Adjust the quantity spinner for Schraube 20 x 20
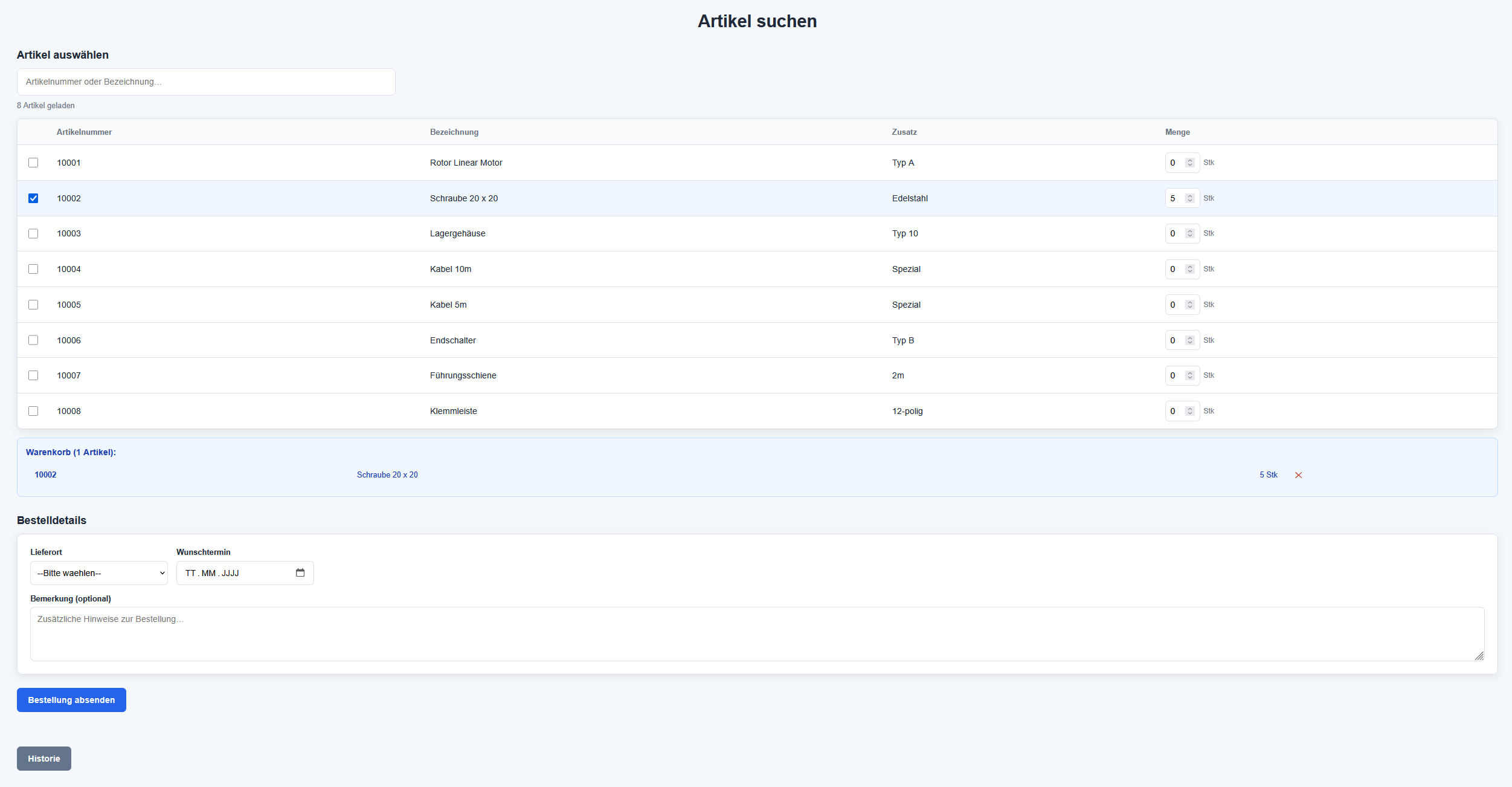1512x787 pixels. [1189, 198]
